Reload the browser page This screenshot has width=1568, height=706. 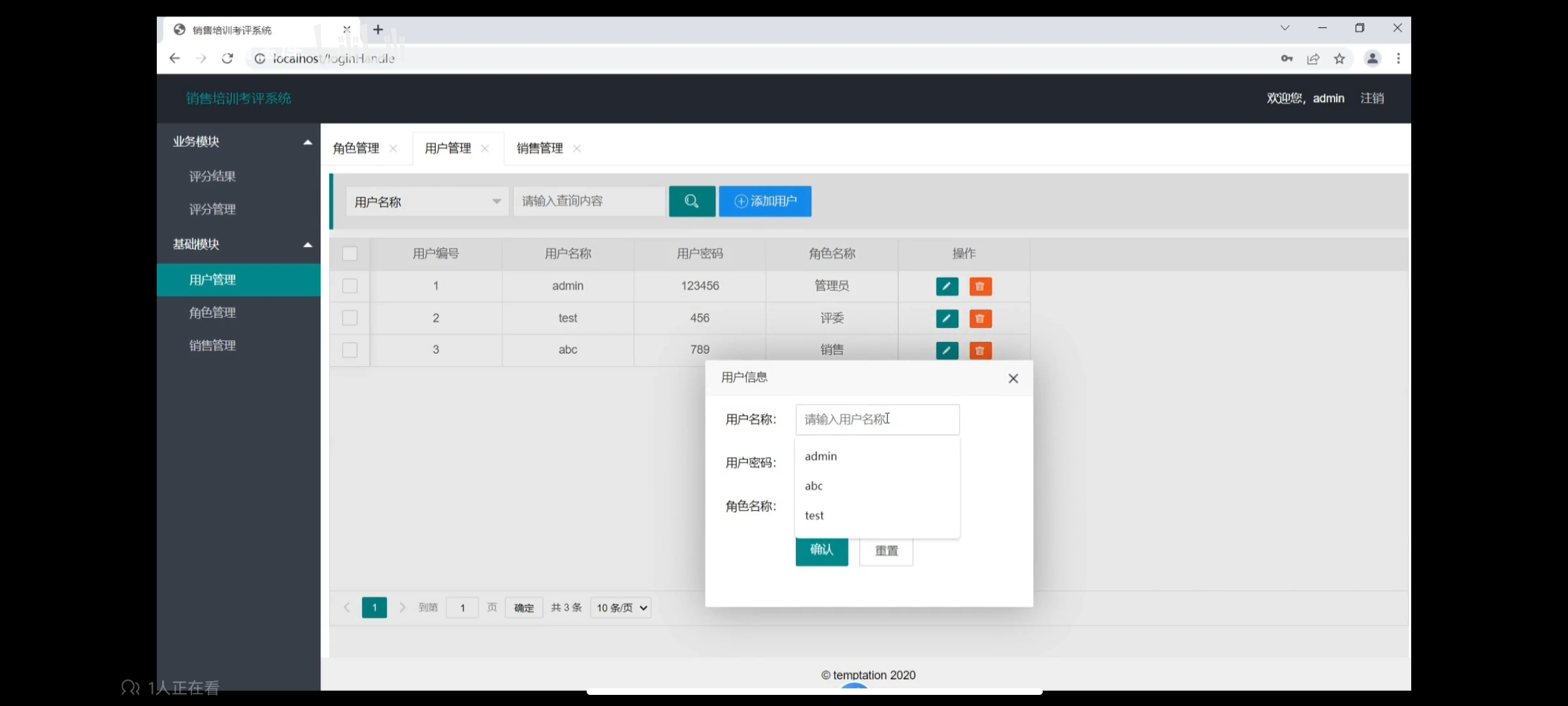coord(227,59)
